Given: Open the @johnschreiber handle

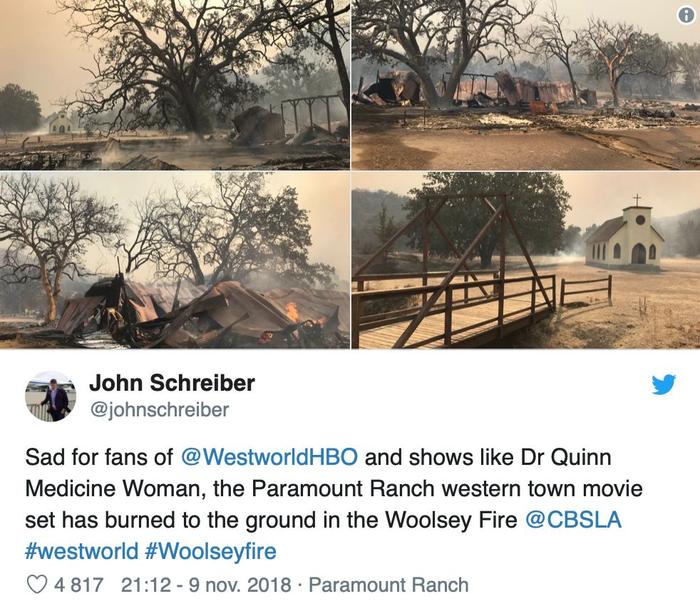Looking at the screenshot, I should click(159, 409).
